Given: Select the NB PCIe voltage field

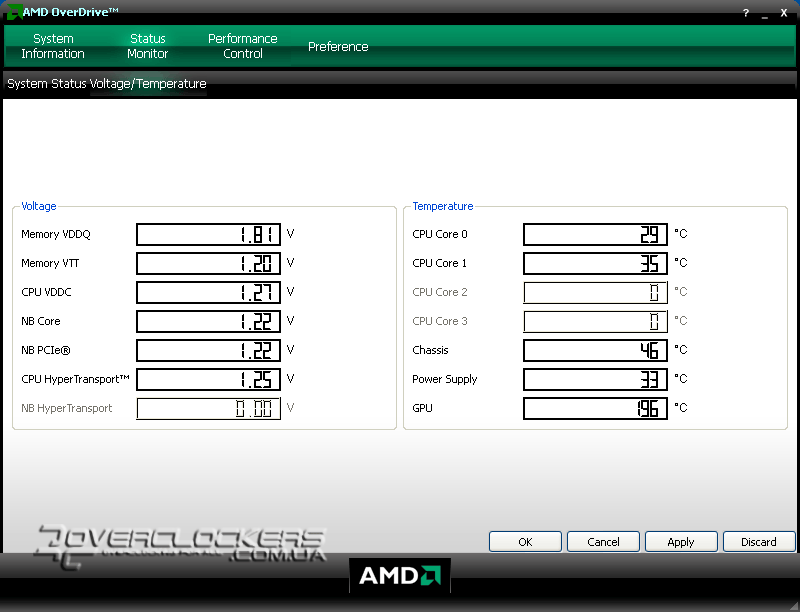Looking at the screenshot, I should [208, 351].
